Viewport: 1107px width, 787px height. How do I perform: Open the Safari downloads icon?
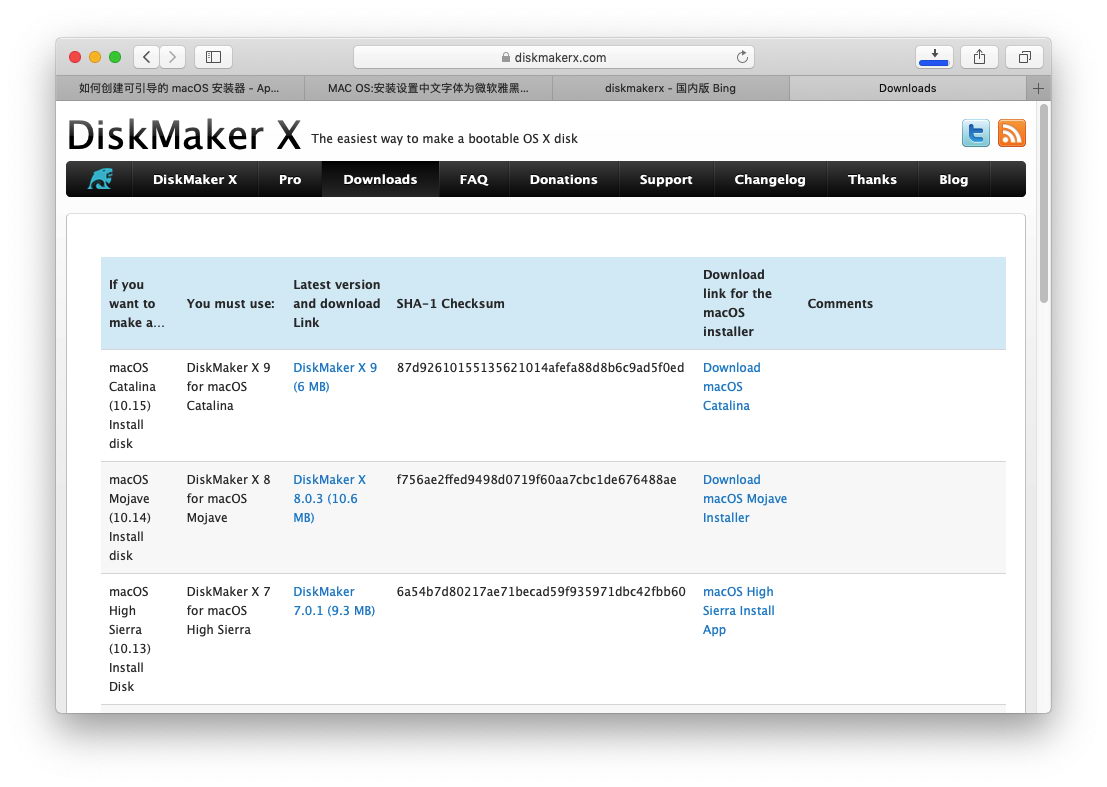click(934, 57)
